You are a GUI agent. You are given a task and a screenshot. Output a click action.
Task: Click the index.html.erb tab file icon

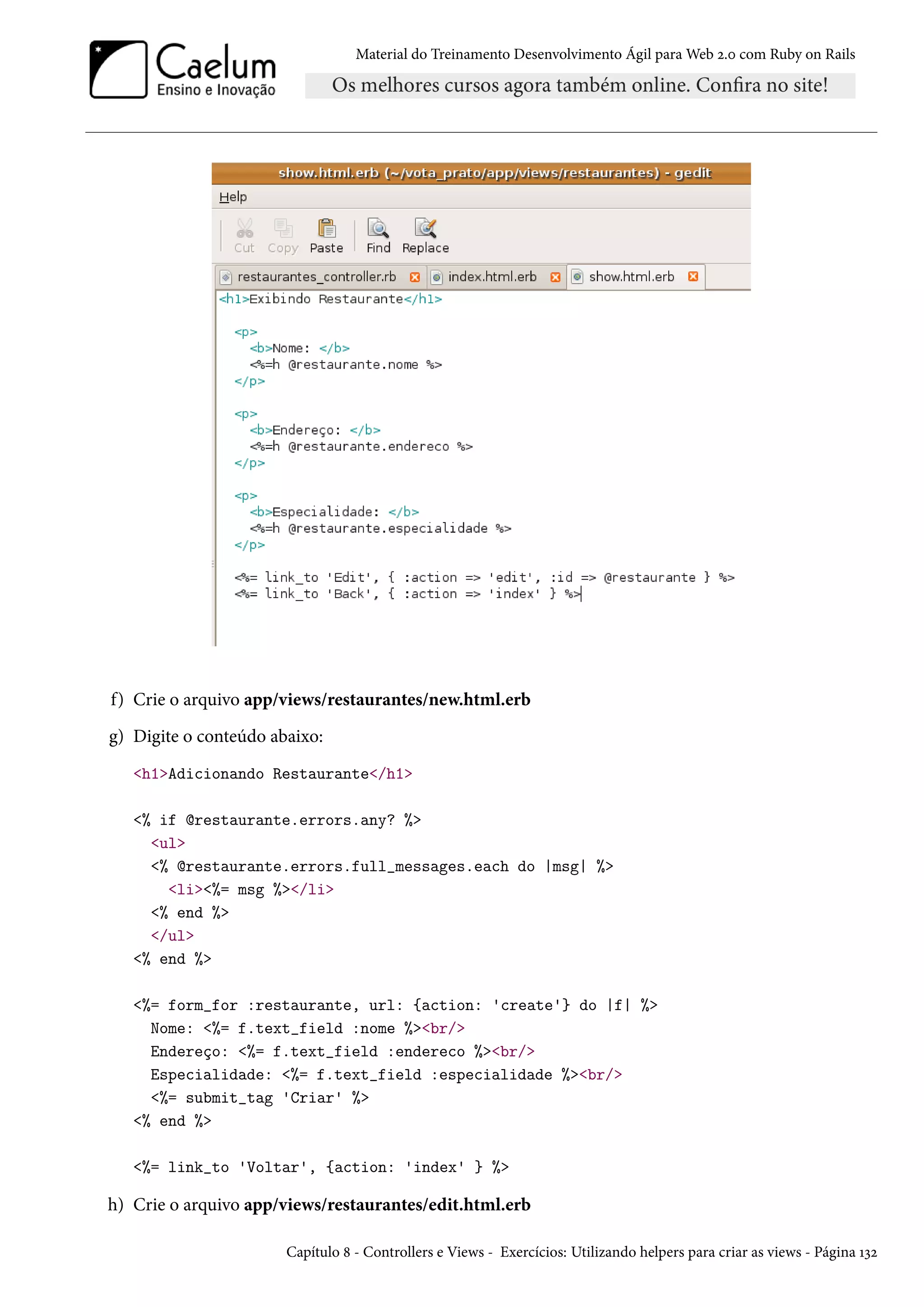pyautogui.click(x=437, y=277)
